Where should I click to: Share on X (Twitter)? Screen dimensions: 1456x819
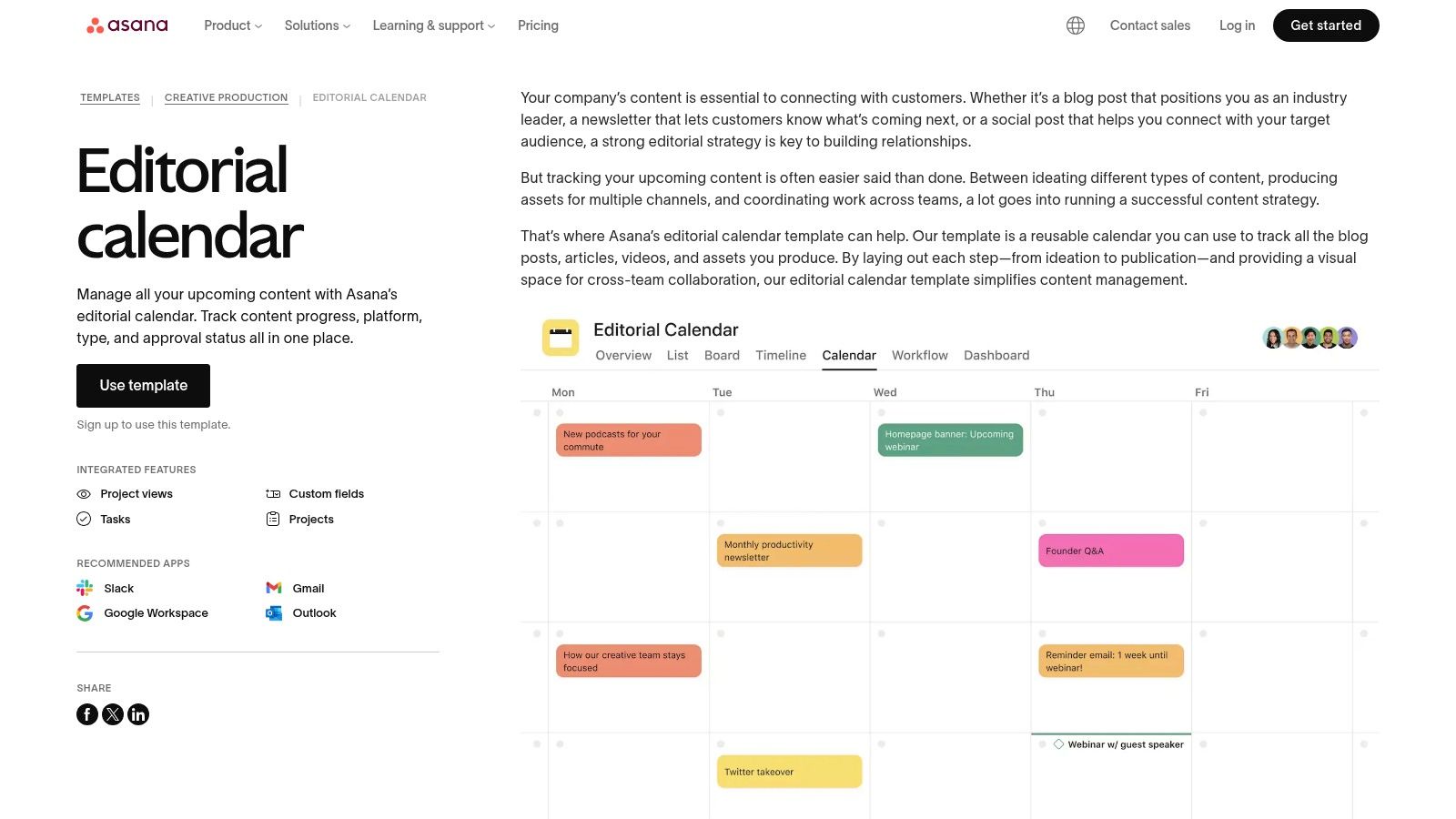tap(113, 714)
